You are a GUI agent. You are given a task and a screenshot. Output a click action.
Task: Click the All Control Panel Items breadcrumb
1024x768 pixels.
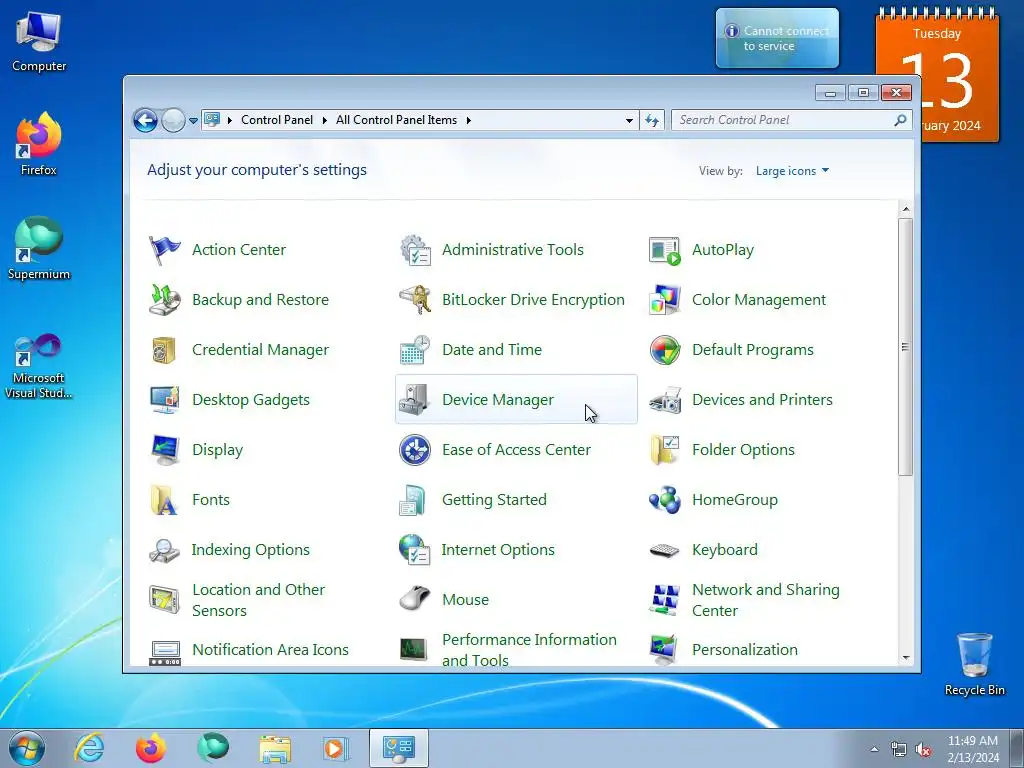click(x=396, y=120)
